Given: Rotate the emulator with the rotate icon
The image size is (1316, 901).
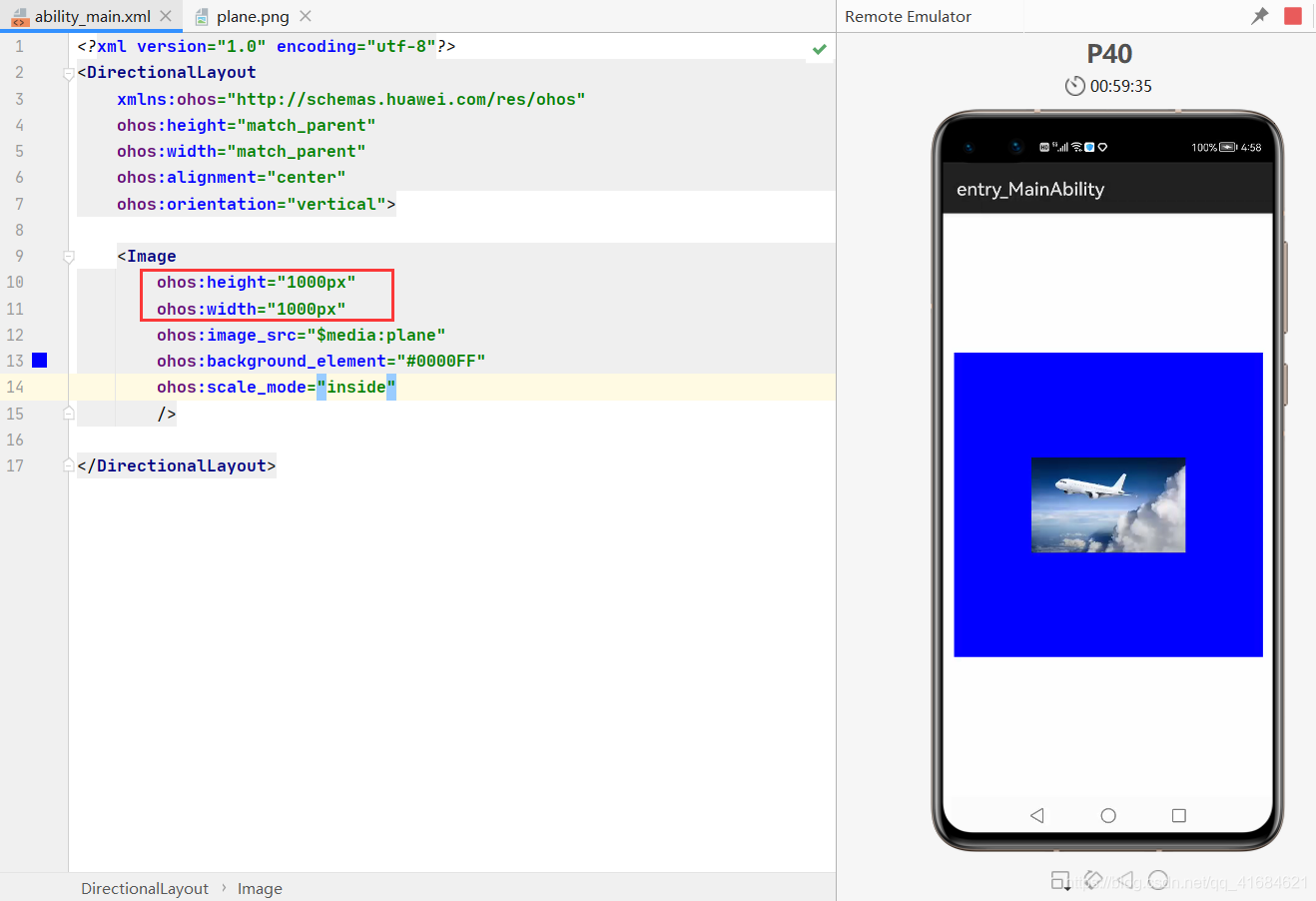Looking at the screenshot, I should pos(1093,880).
